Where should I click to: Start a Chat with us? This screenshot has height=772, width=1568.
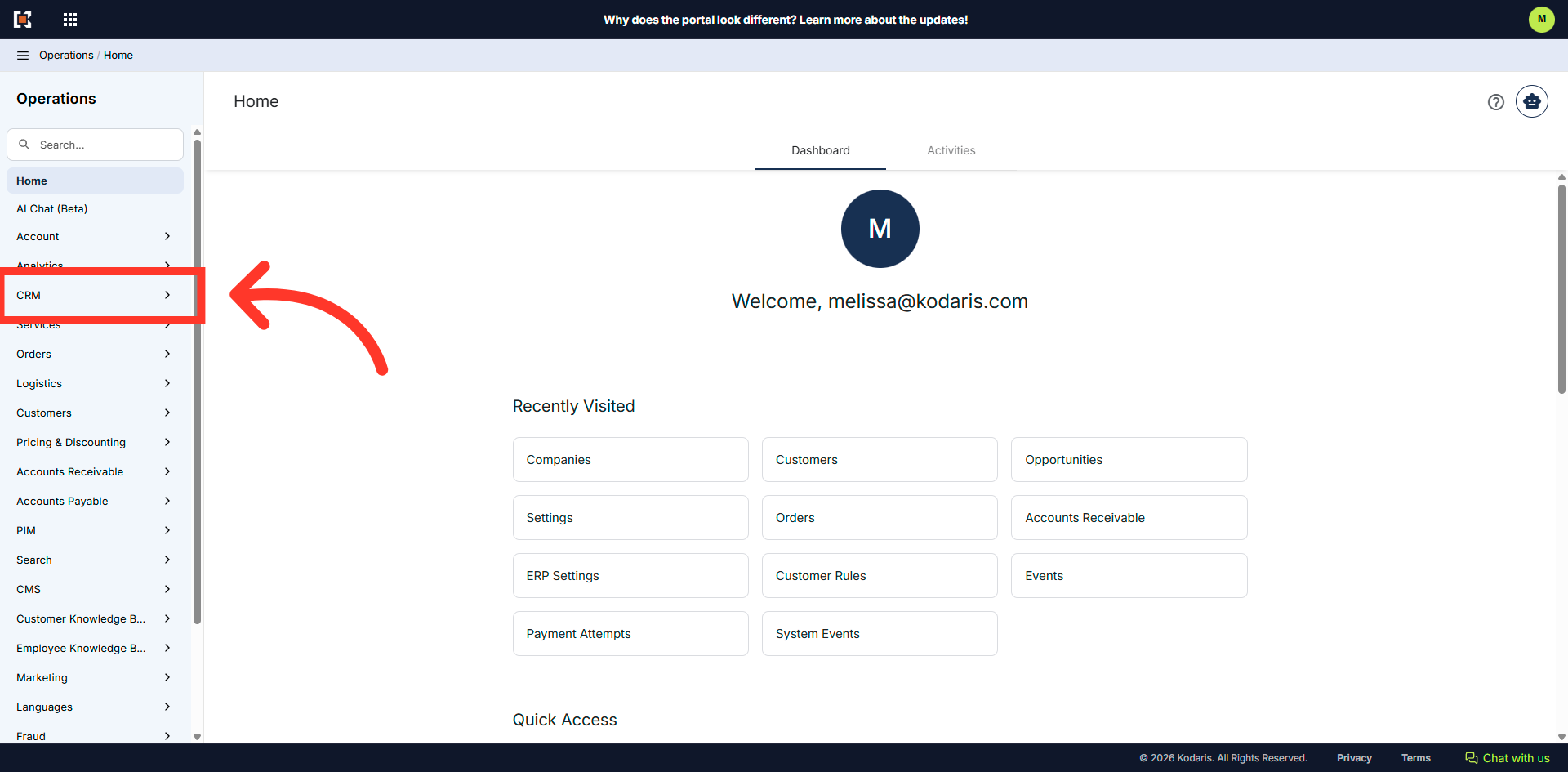(1507, 758)
